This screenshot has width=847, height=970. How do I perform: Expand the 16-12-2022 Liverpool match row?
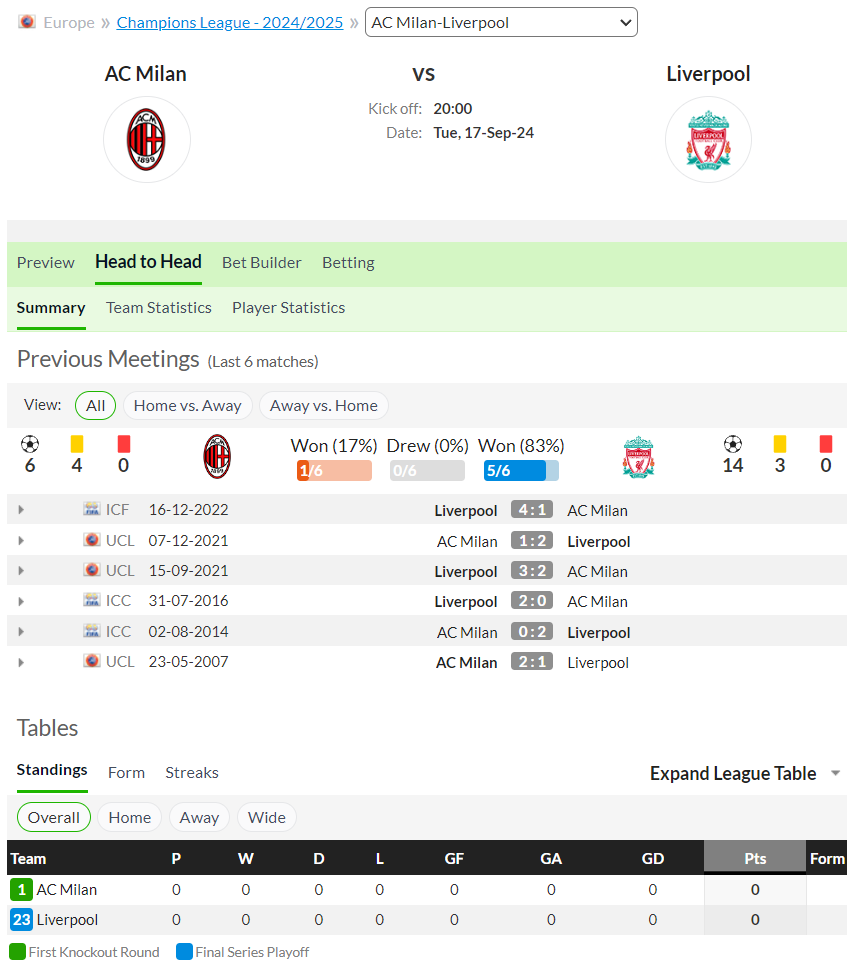coord(21,510)
